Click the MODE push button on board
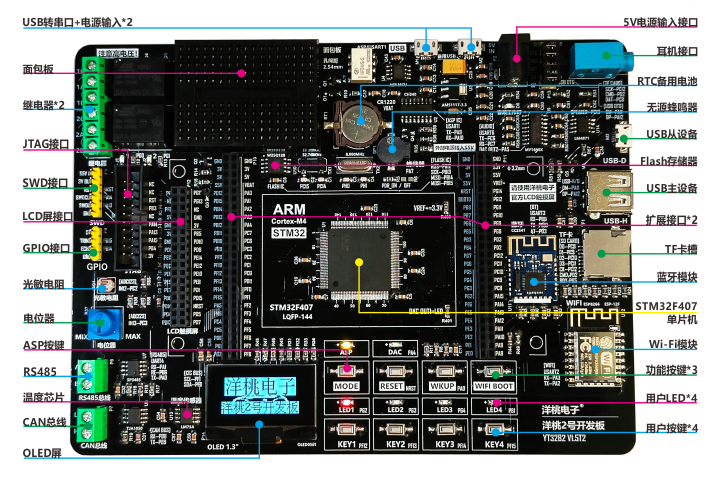The height and width of the screenshot is (489, 720). click(346, 371)
